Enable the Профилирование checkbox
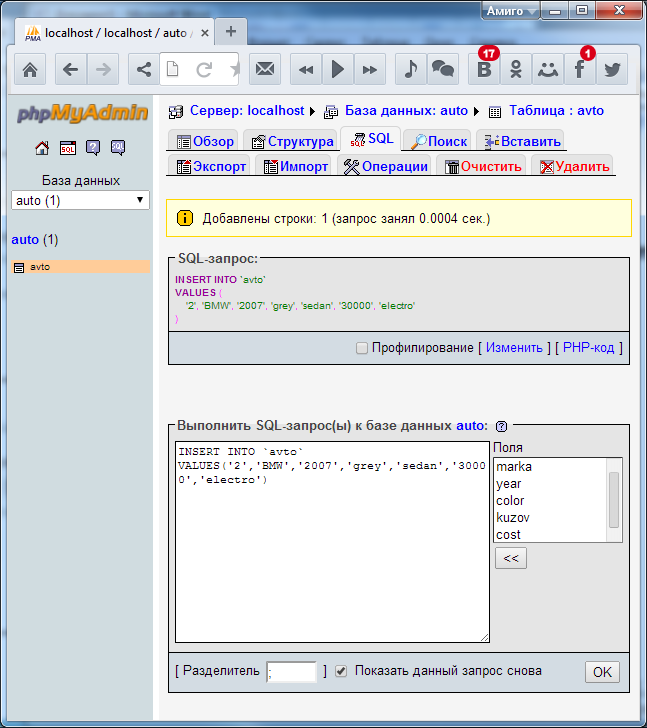This screenshot has height=728, width=647. tap(362, 348)
